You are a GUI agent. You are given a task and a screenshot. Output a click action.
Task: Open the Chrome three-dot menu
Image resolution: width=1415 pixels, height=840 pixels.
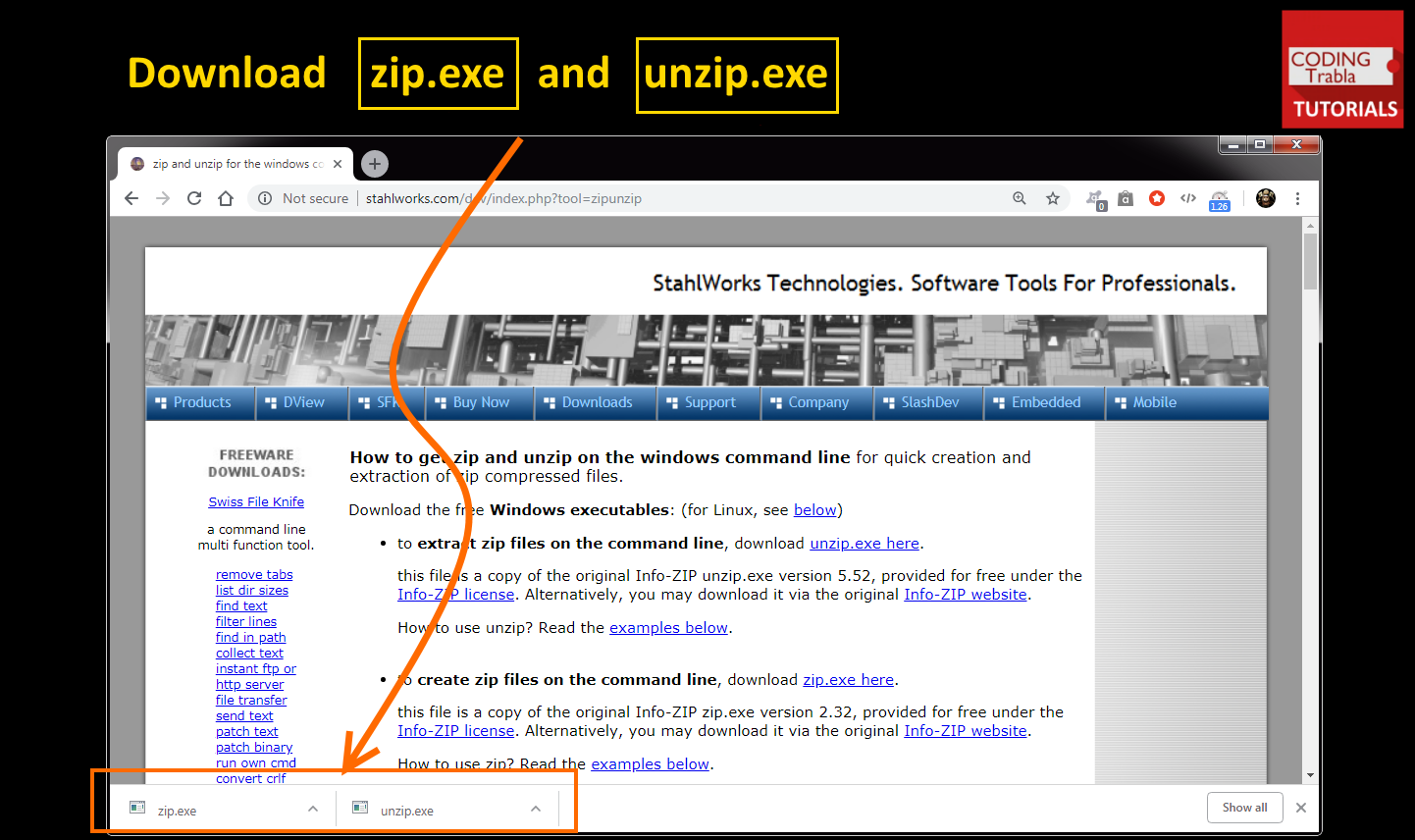pyautogui.click(x=1297, y=198)
